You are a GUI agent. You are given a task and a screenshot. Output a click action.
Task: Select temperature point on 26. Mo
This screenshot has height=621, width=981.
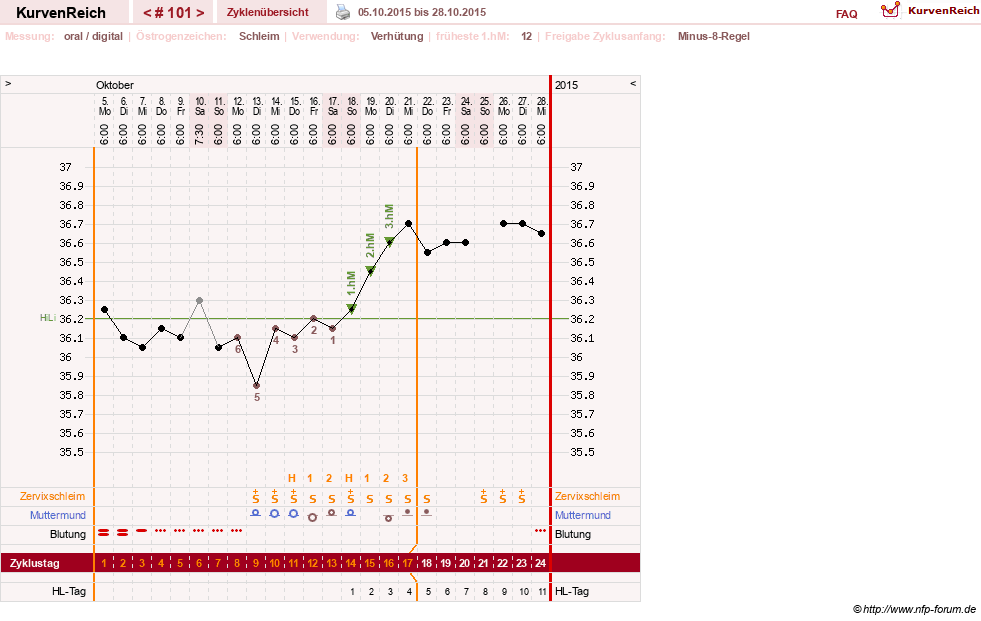(504, 223)
